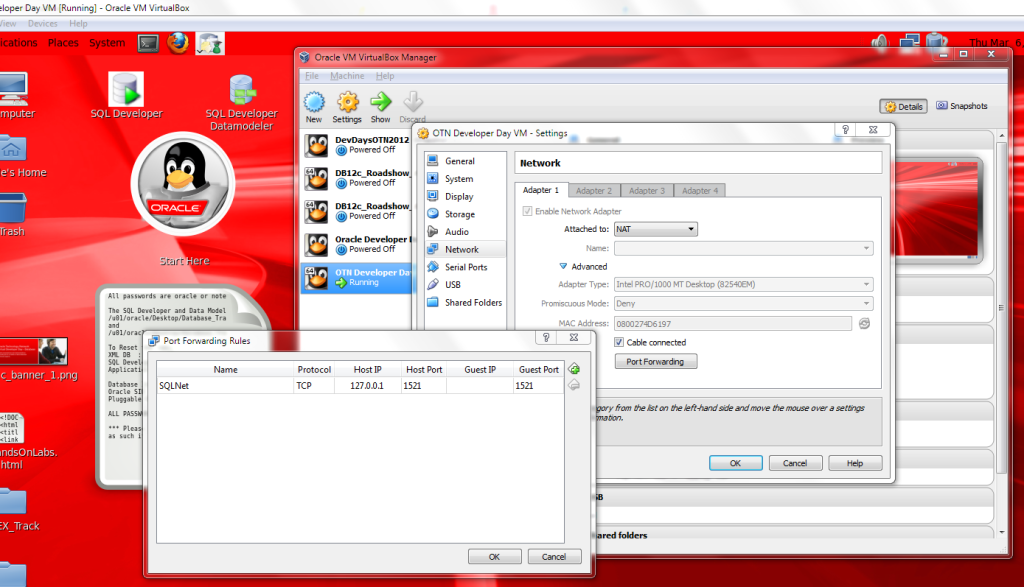Open the Home folder desktop icon
Viewport: 1024px width, 587px height.
(13, 149)
